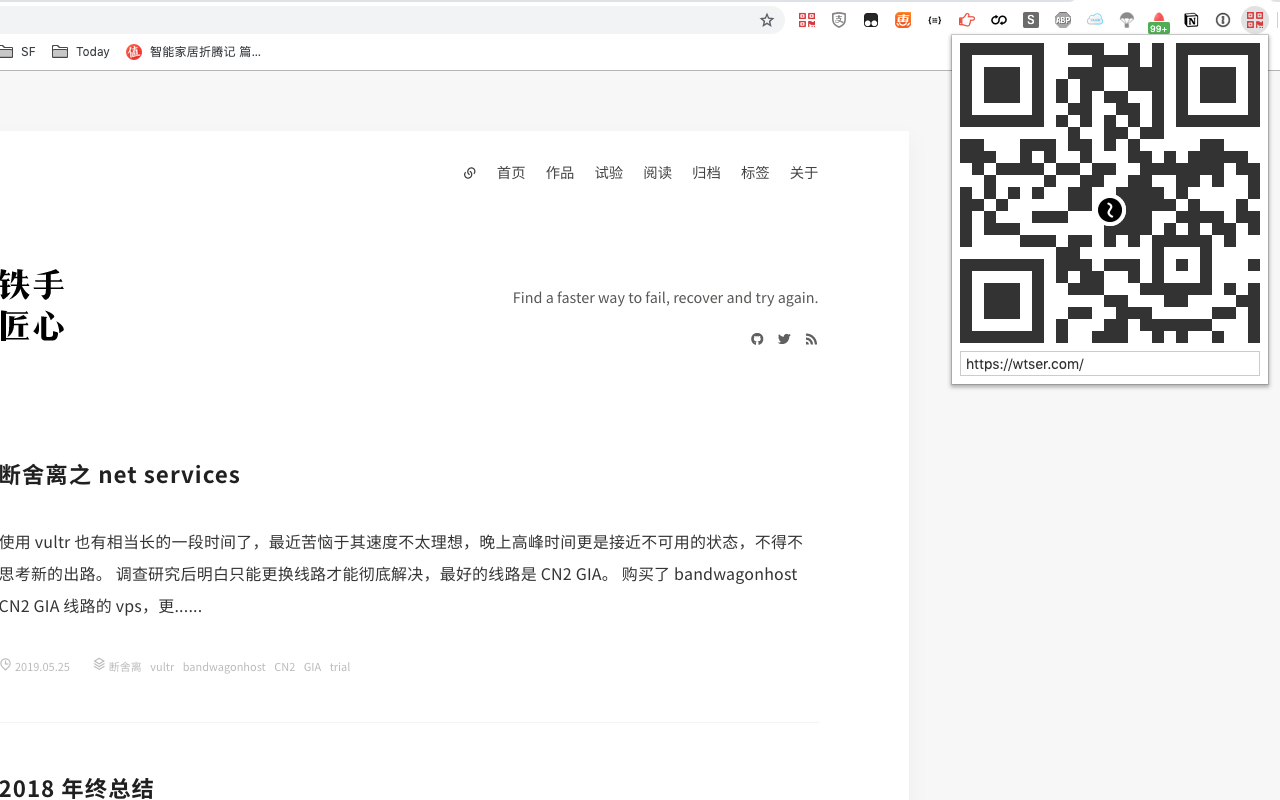The height and width of the screenshot is (800, 1280).
Task: Open the GitHub profile icon
Action: (x=757, y=339)
